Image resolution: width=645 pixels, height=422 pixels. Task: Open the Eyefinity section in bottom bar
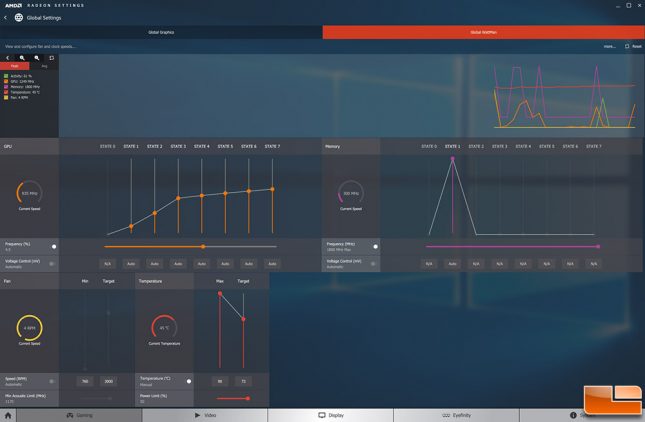pos(456,415)
